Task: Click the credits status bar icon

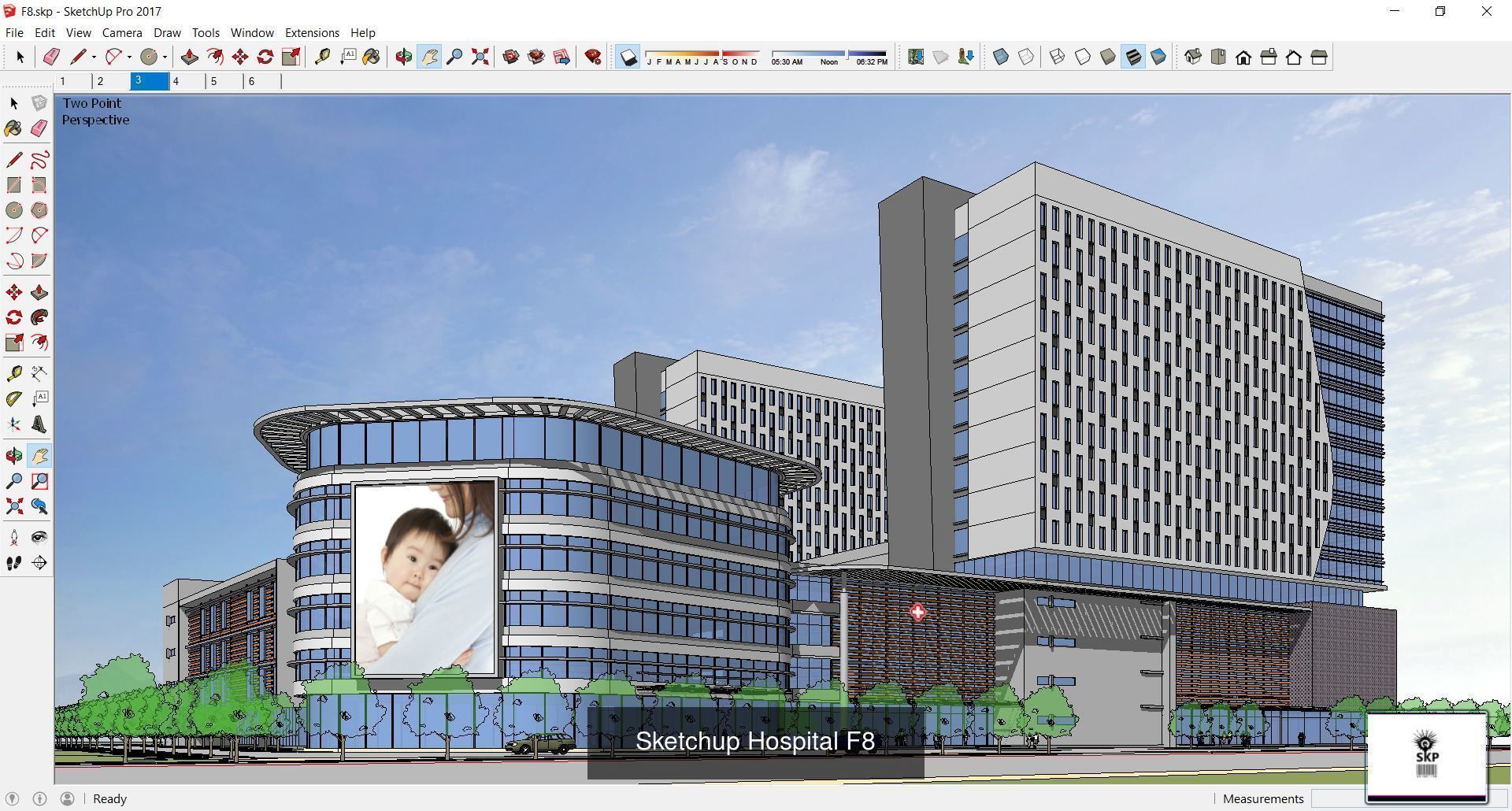Action: [40, 798]
